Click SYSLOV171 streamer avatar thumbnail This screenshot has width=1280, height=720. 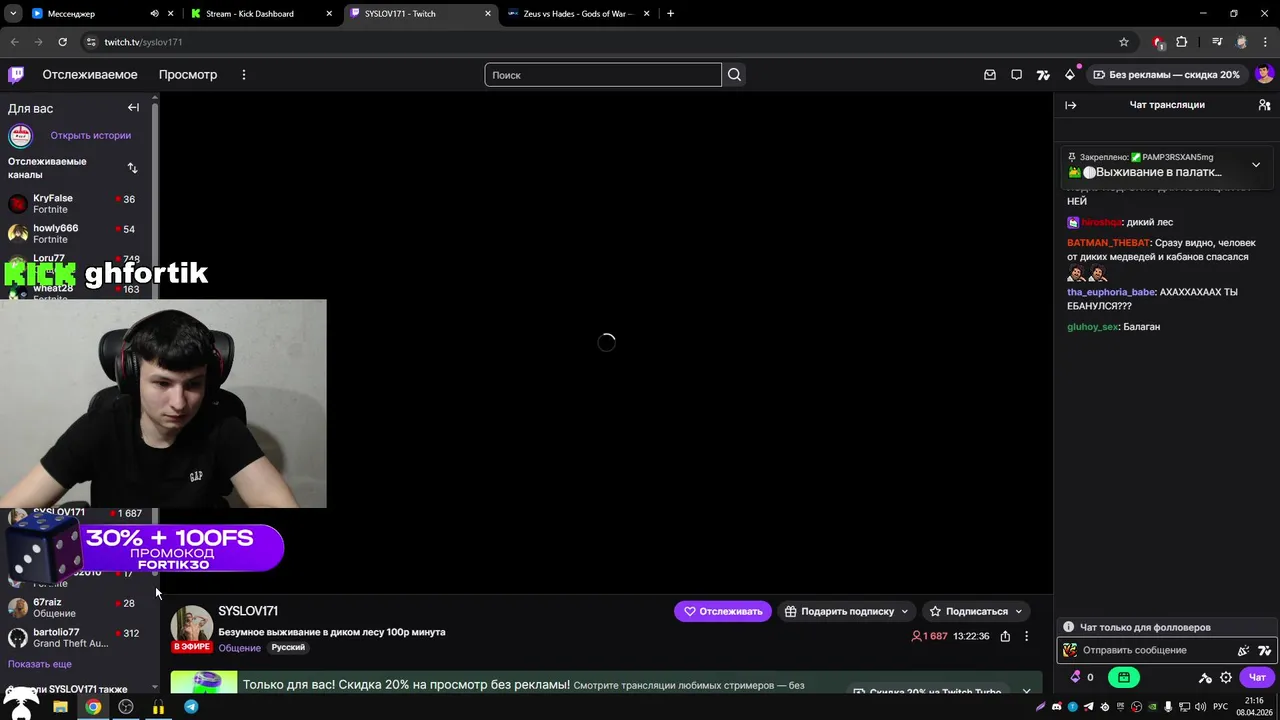click(x=192, y=626)
